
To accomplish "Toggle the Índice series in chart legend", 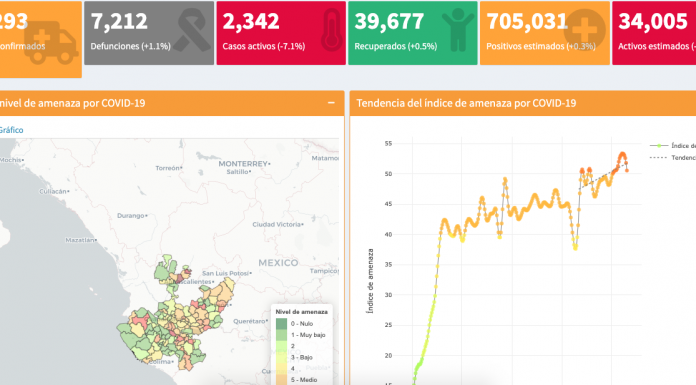I will coord(672,146).
